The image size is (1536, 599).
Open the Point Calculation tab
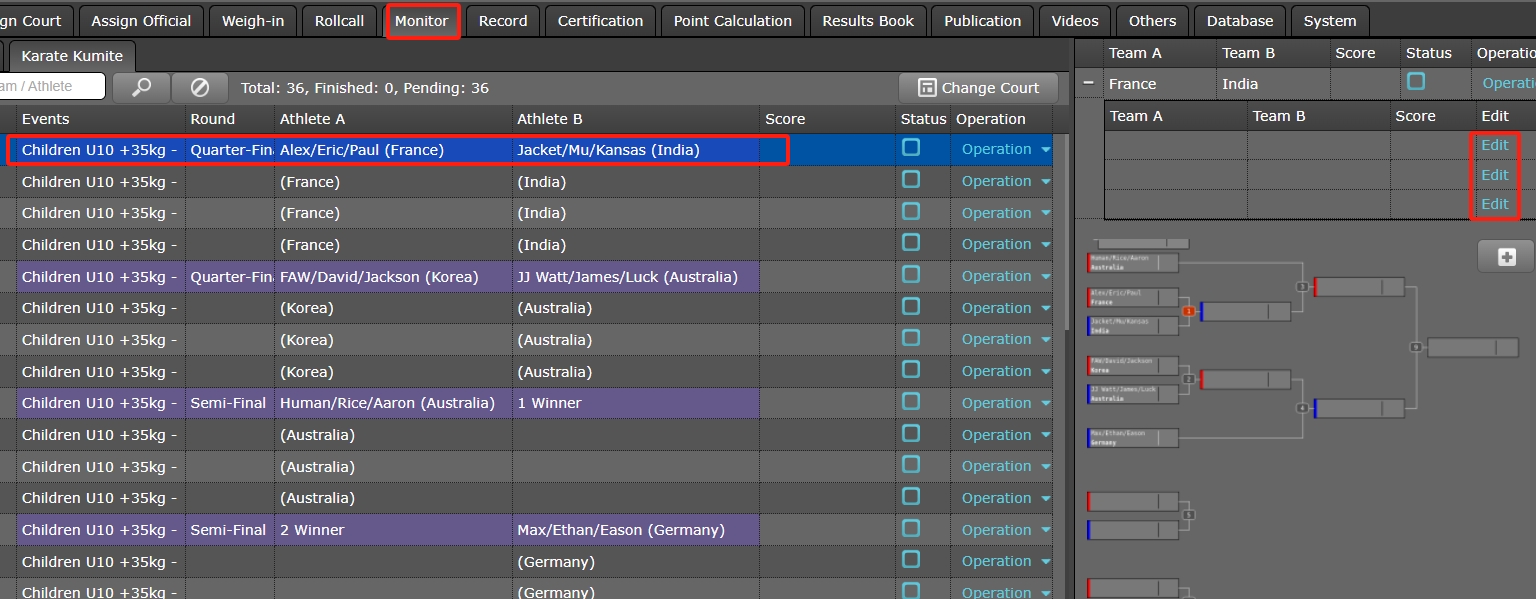[x=732, y=21]
